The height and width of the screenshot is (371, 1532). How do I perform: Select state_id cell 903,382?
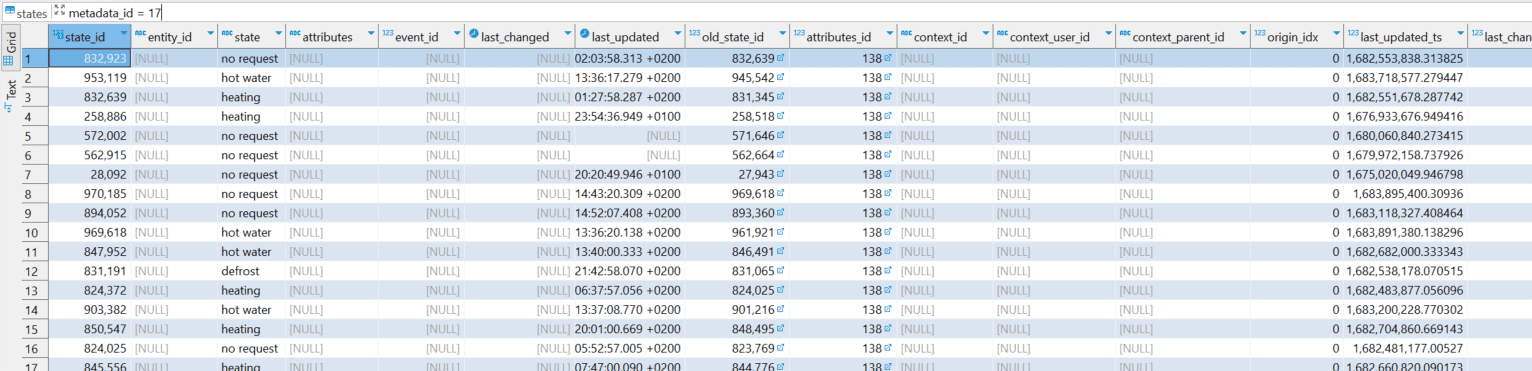pyautogui.click(x=90, y=310)
